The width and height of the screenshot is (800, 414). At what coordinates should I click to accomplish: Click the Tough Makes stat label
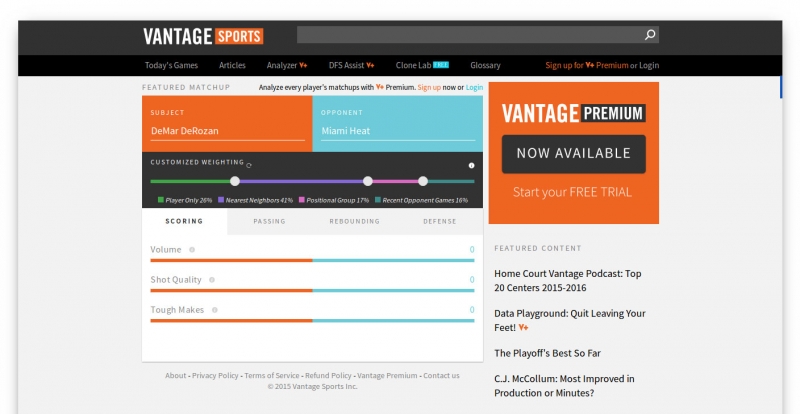point(177,310)
